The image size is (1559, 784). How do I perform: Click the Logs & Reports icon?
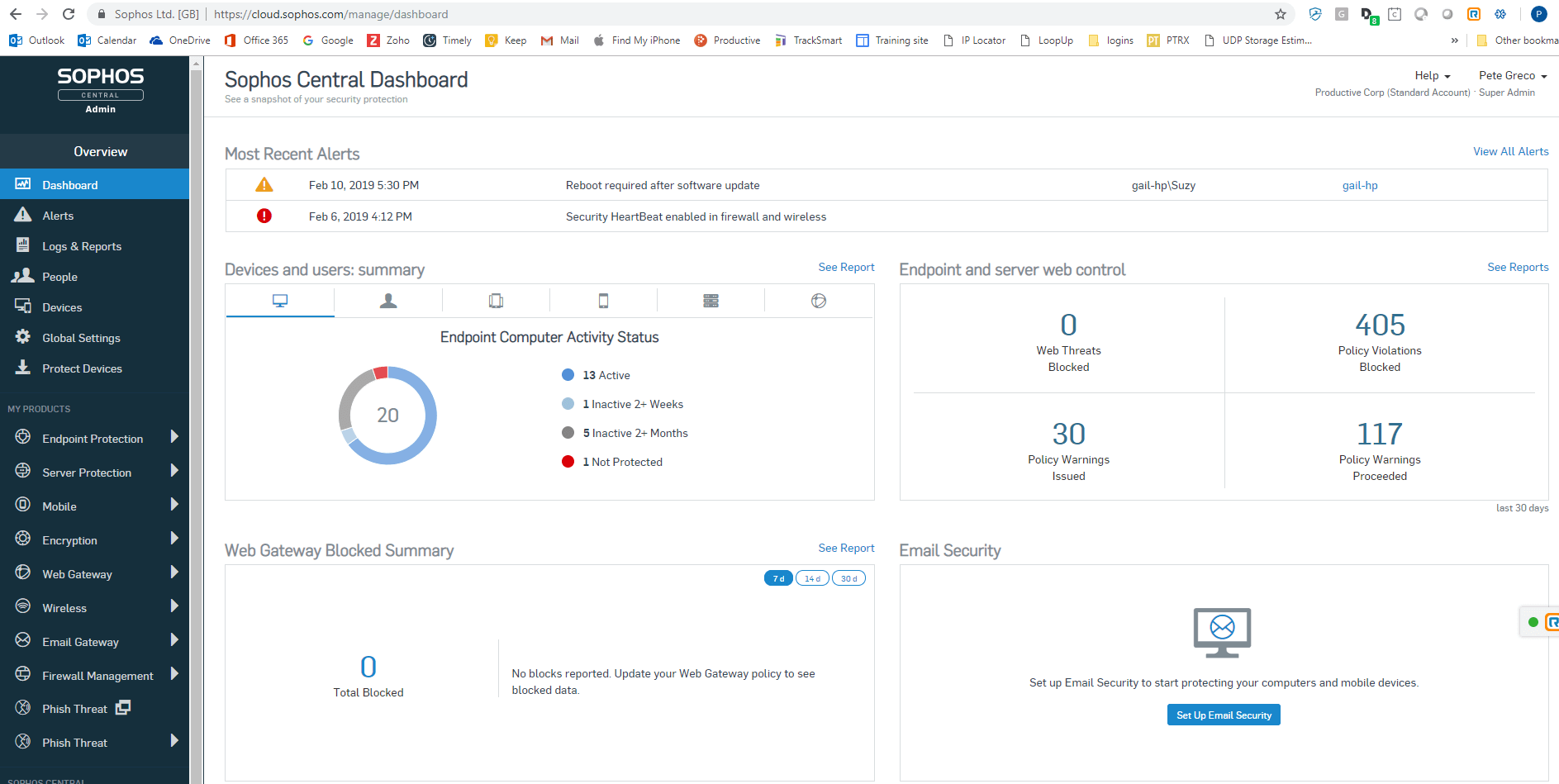point(23,245)
